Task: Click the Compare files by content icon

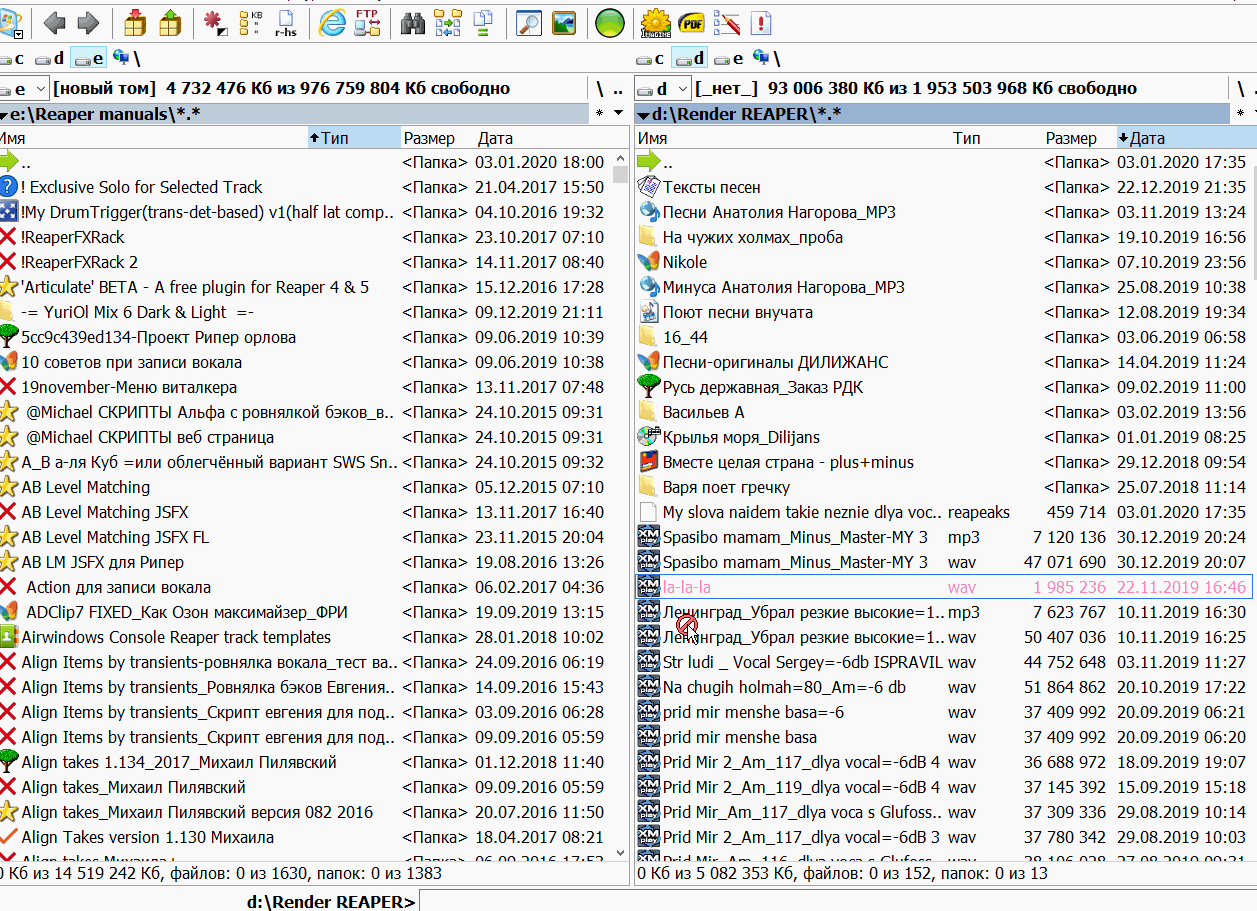Action: [x=483, y=22]
